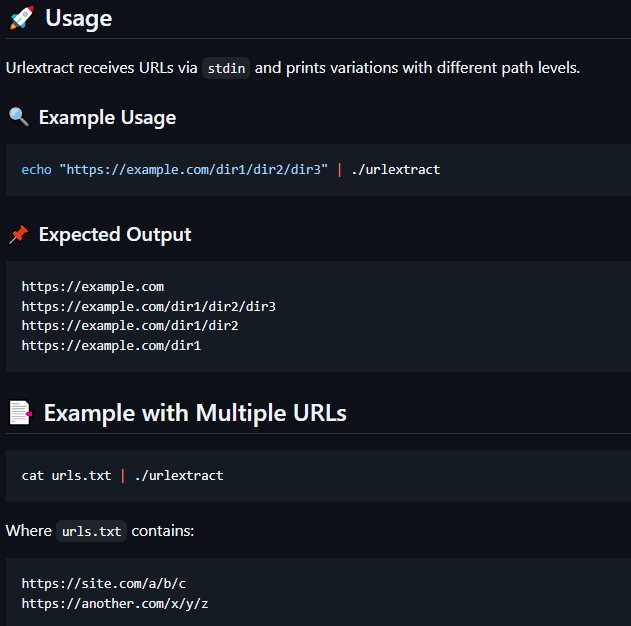The height and width of the screenshot is (626, 631).
Task: Click the word 'Where' before urls.txt
Action: click(29, 531)
